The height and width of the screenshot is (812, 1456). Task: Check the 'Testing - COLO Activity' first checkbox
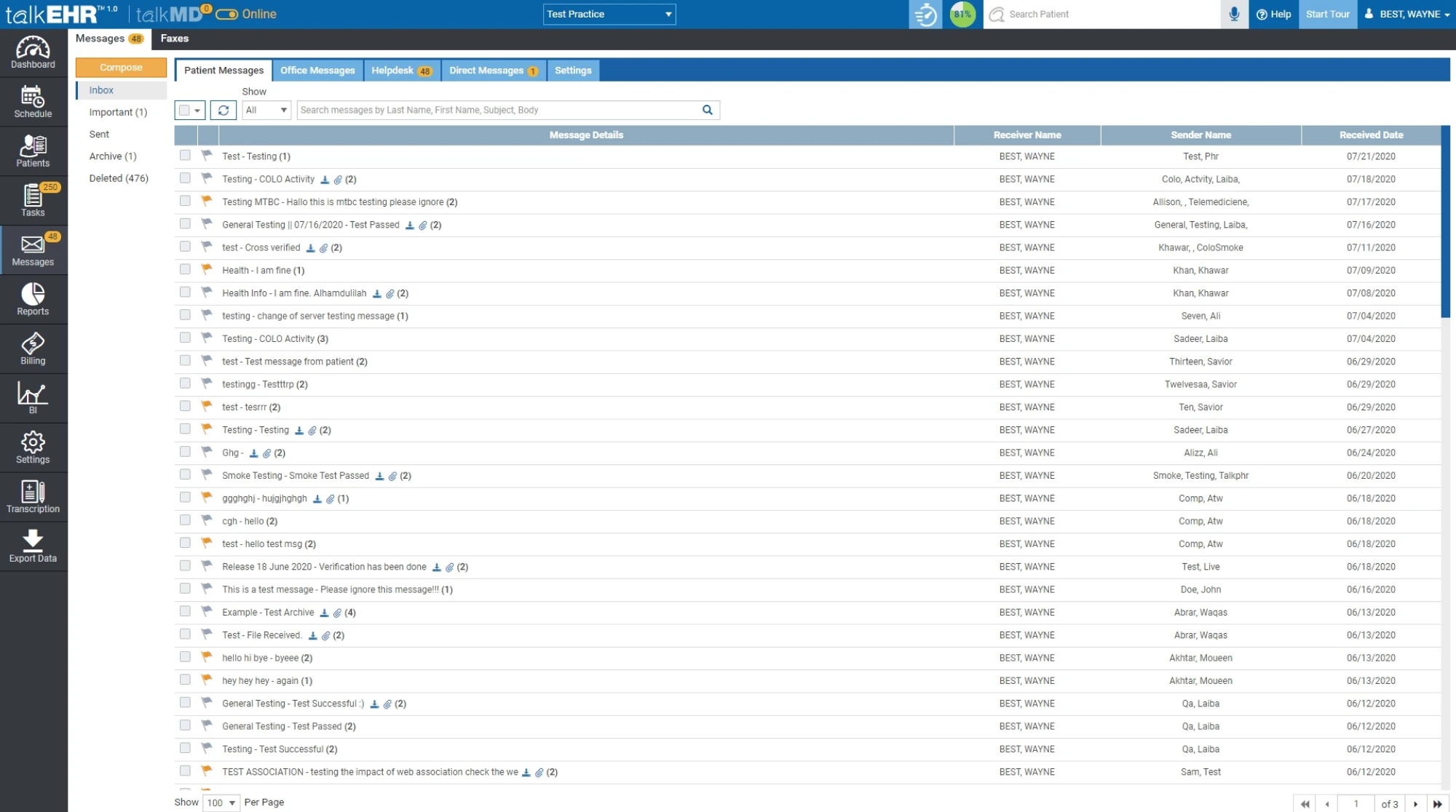tap(185, 178)
